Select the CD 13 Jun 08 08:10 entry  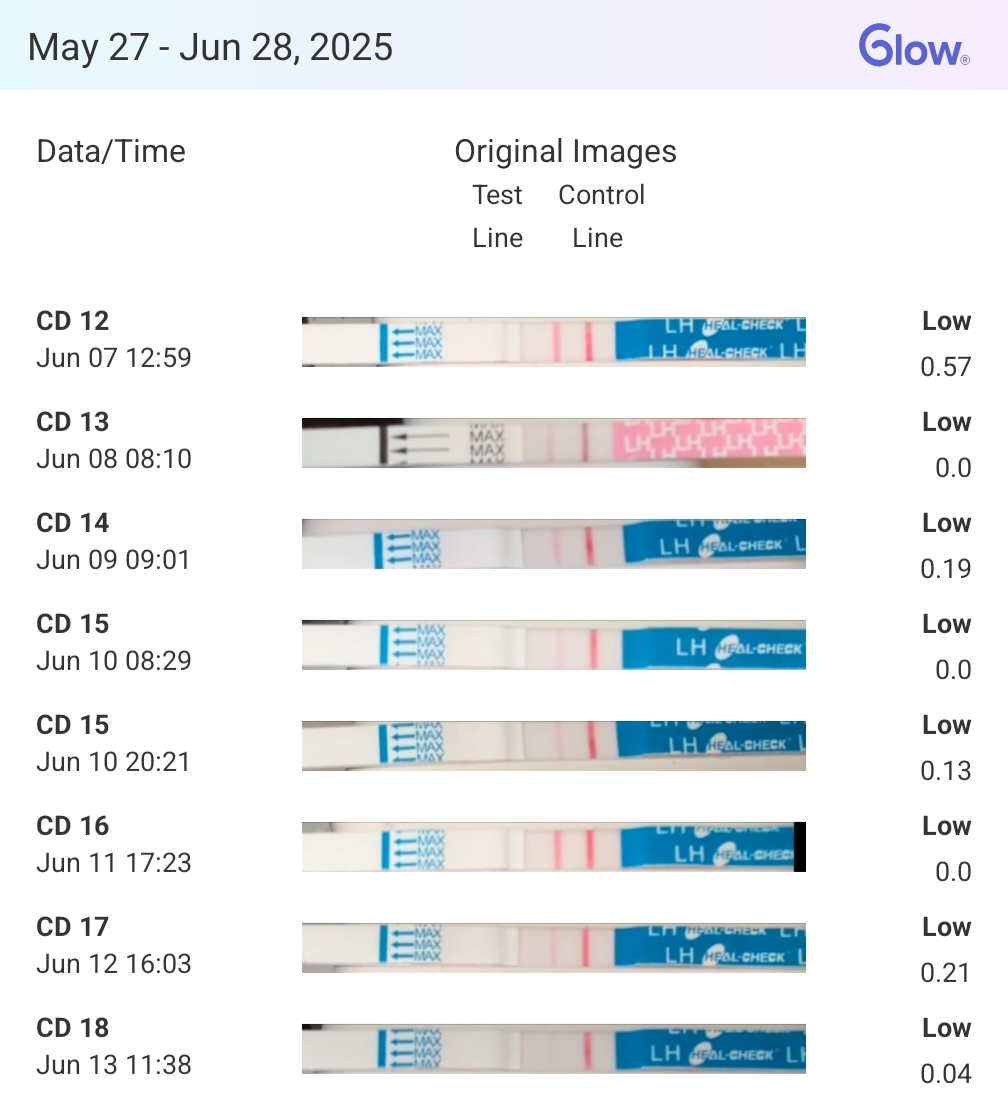click(113, 440)
